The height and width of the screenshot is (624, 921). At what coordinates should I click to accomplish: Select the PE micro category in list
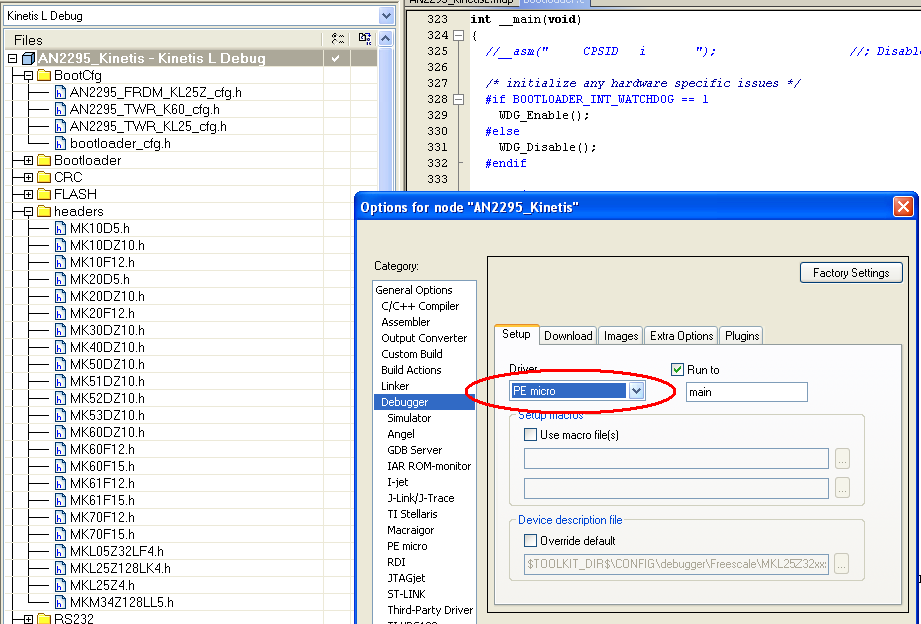tap(407, 546)
